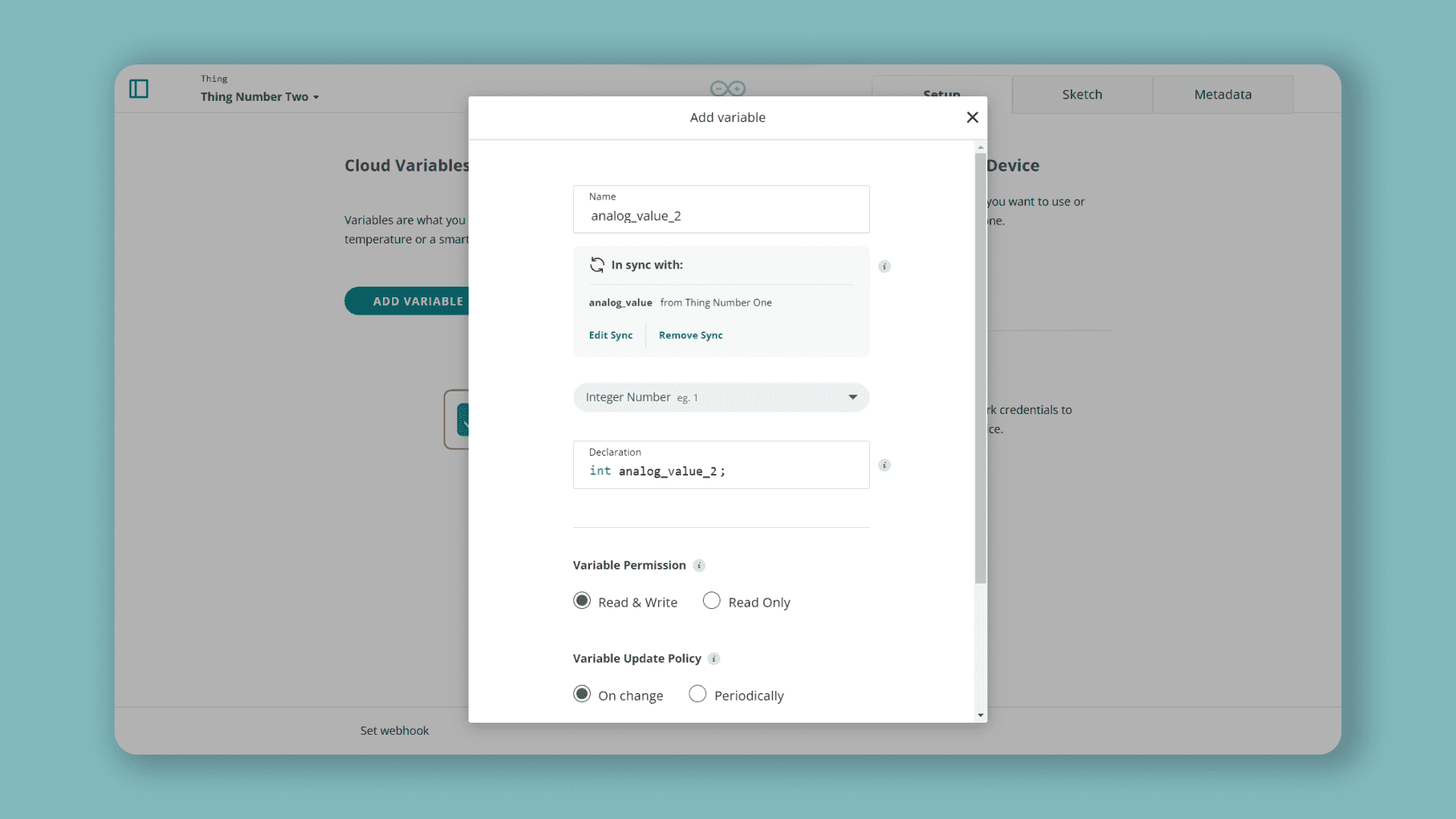Switch to the Metadata tab

(1222, 95)
